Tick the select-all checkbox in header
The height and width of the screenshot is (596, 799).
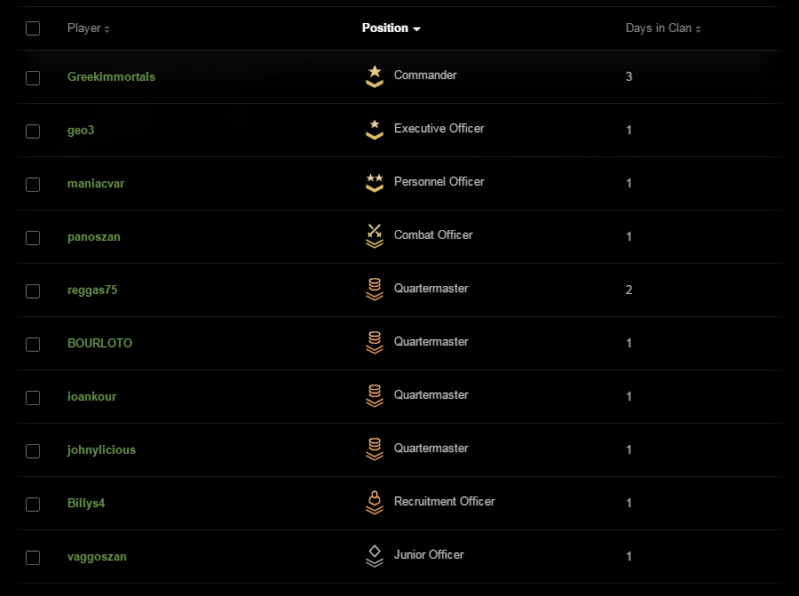33,29
